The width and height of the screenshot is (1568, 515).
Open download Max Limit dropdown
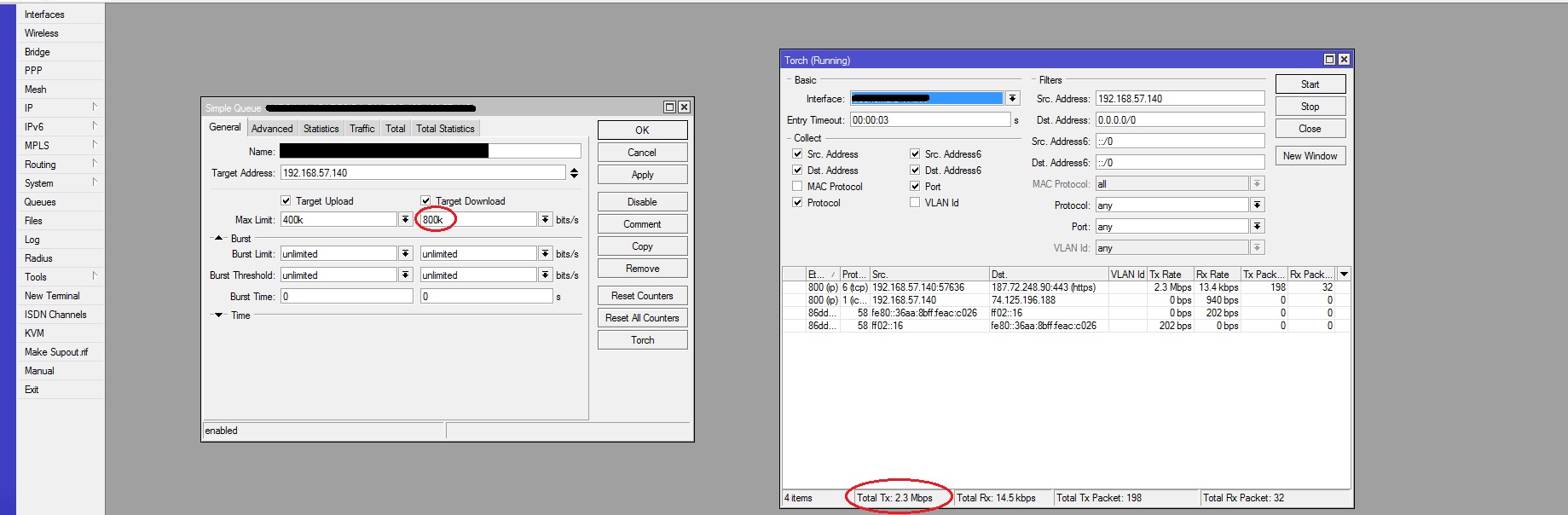click(545, 220)
